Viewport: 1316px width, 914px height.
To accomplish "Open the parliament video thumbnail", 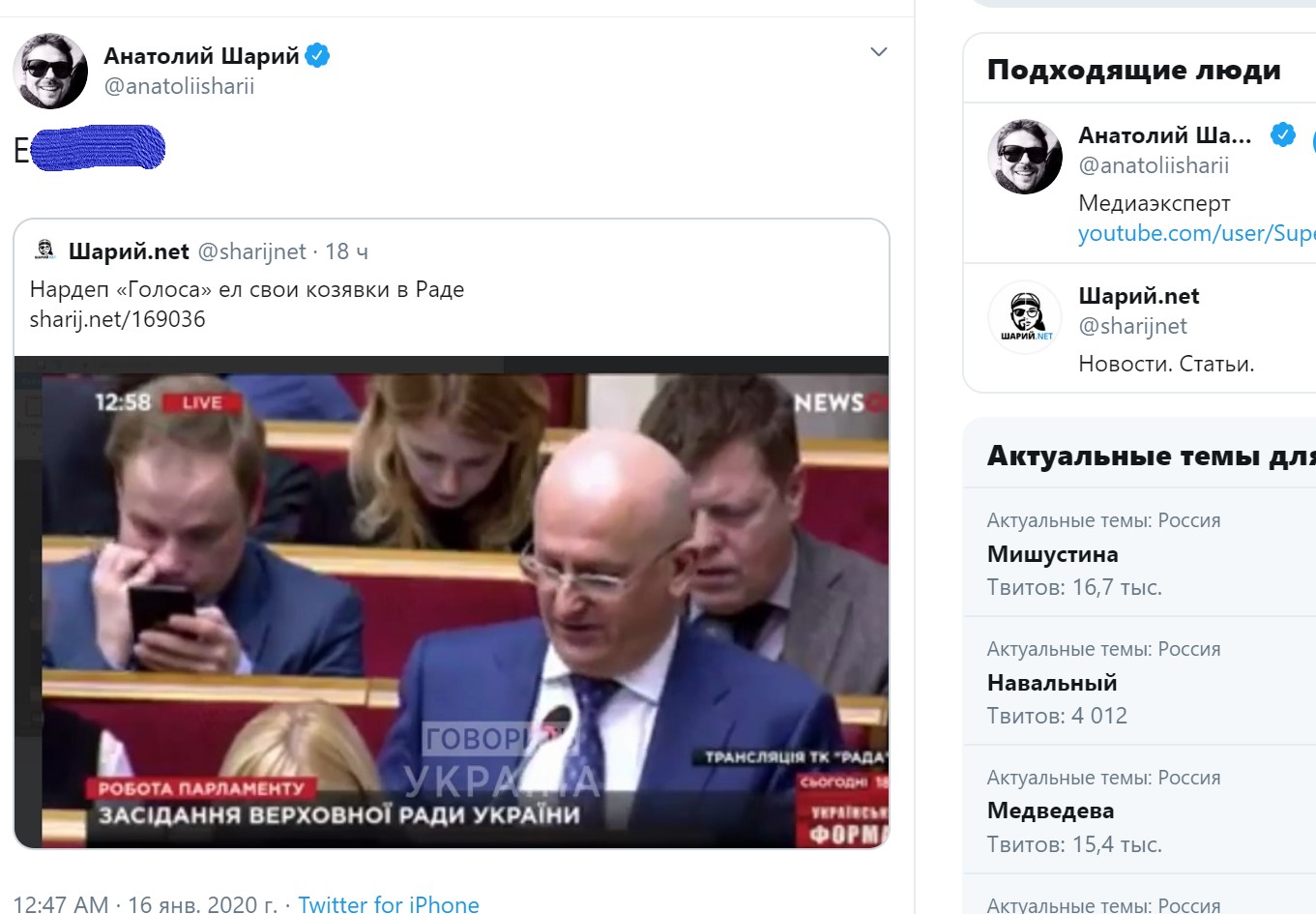I will (452, 603).
